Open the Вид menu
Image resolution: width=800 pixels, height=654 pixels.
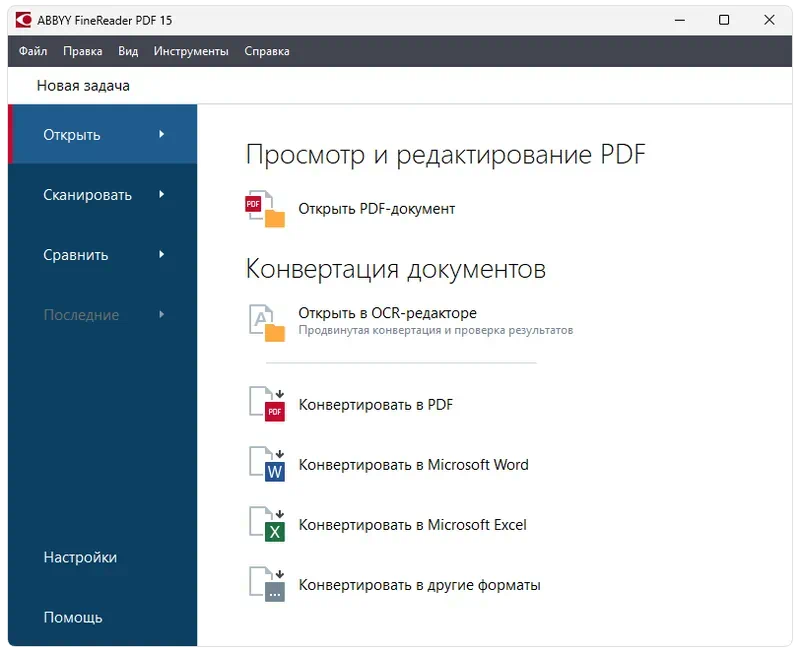click(x=128, y=51)
